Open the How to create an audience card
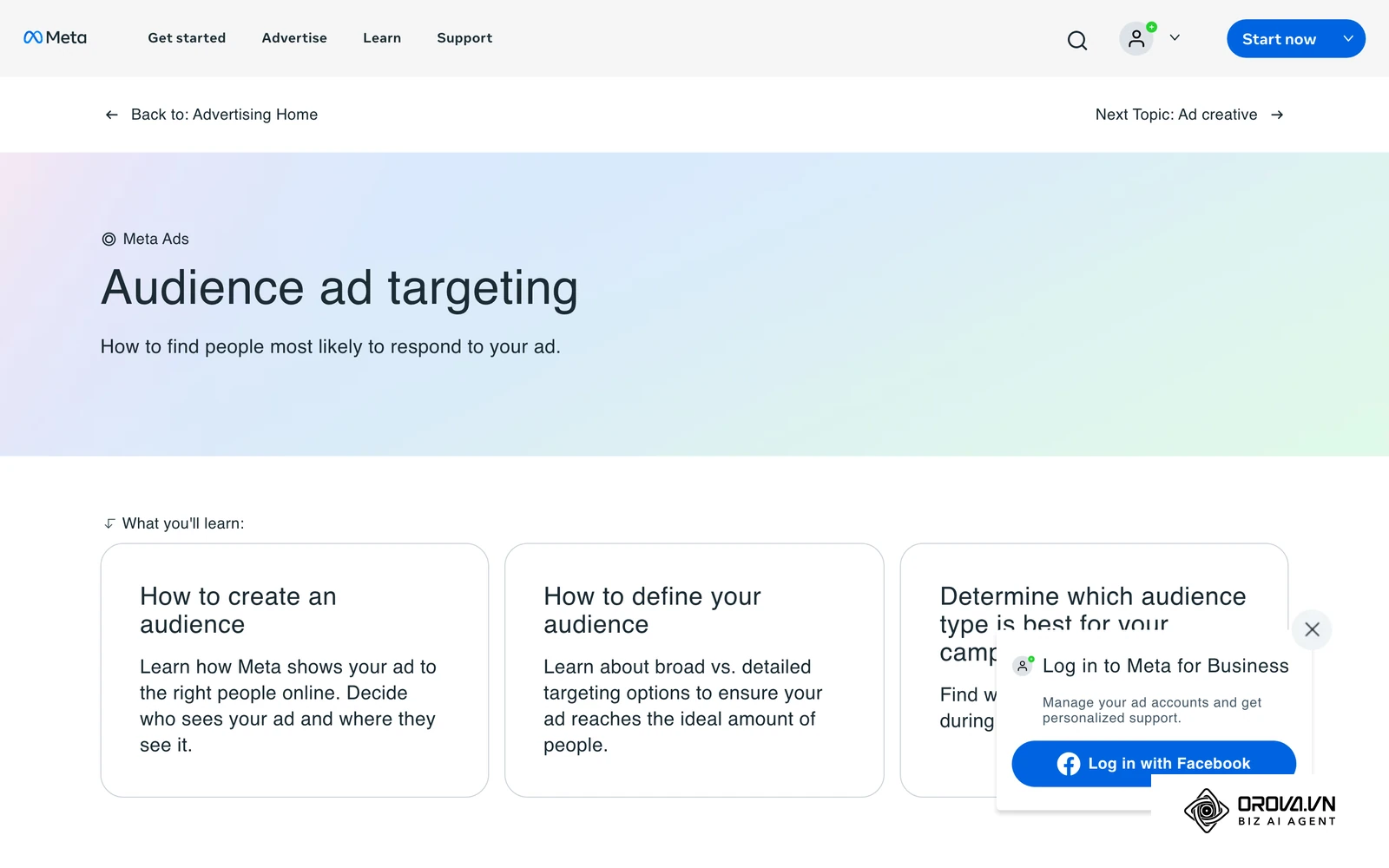This screenshot has width=1389, height=868. (x=294, y=670)
